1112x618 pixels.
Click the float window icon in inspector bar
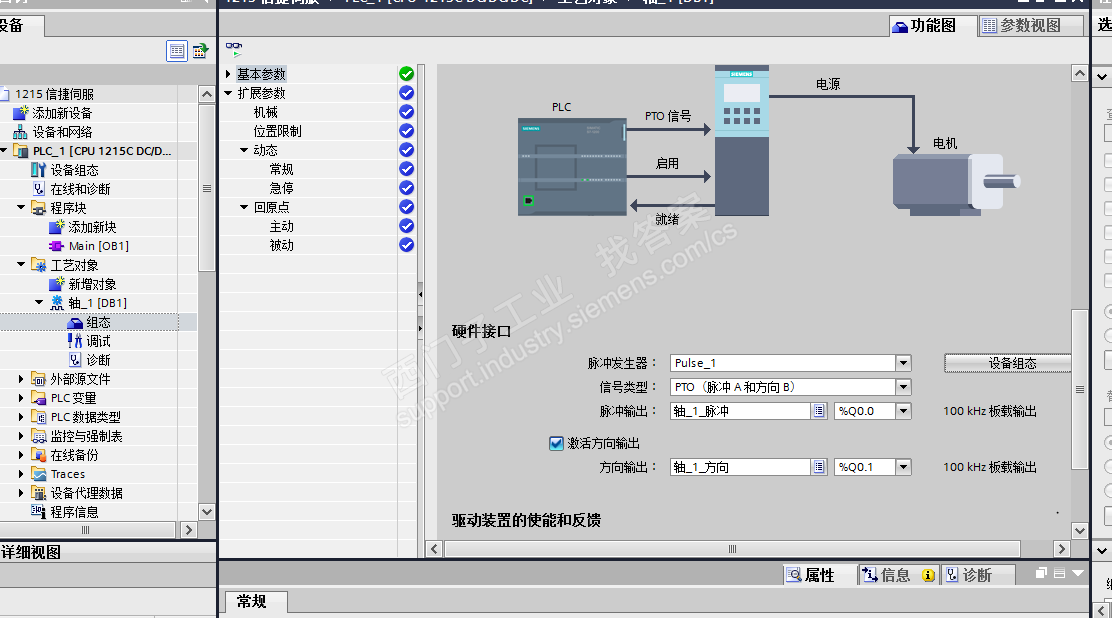(x=1041, y=573)
